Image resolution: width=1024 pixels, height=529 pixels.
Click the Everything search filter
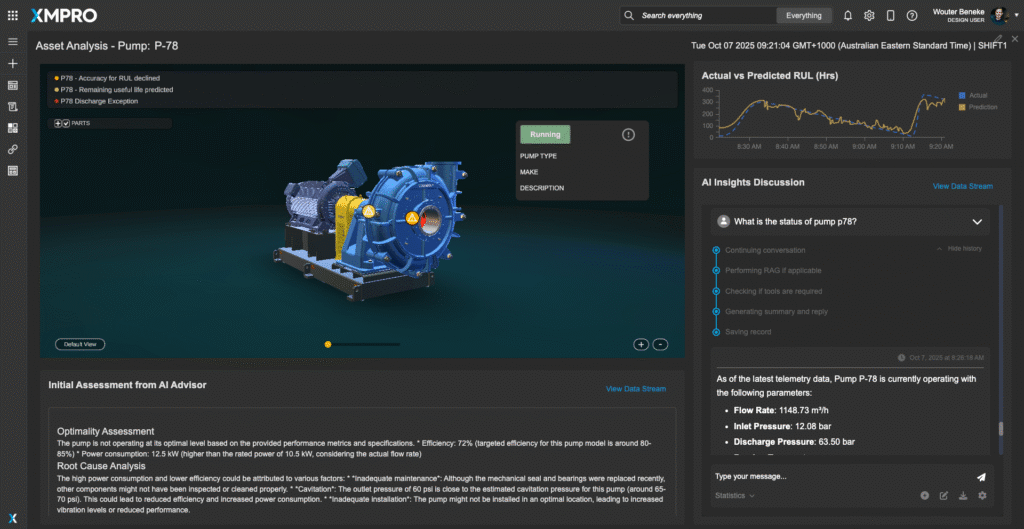click(x=804, y=16)
